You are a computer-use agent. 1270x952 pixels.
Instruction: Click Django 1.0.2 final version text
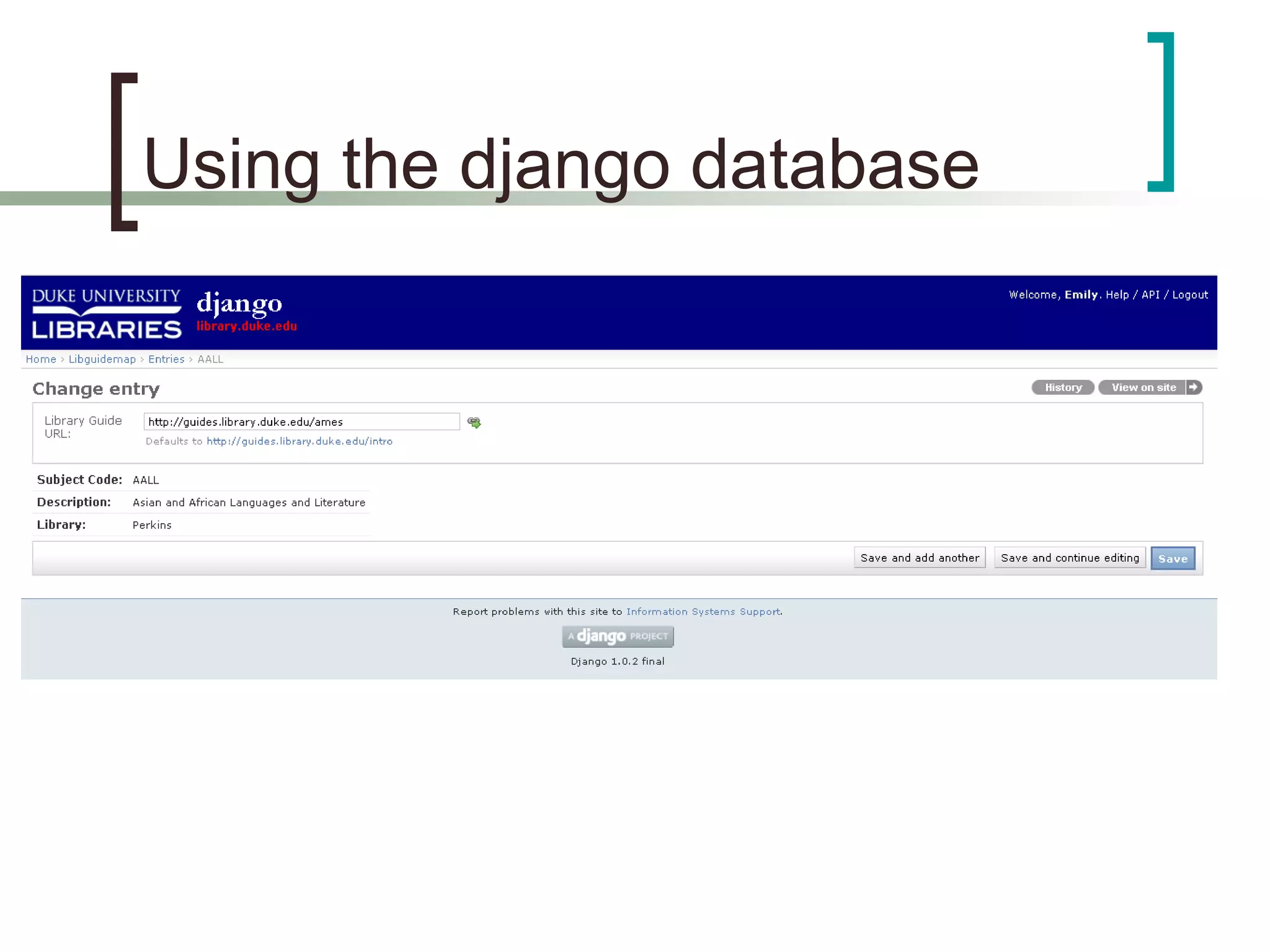(618, 661)
